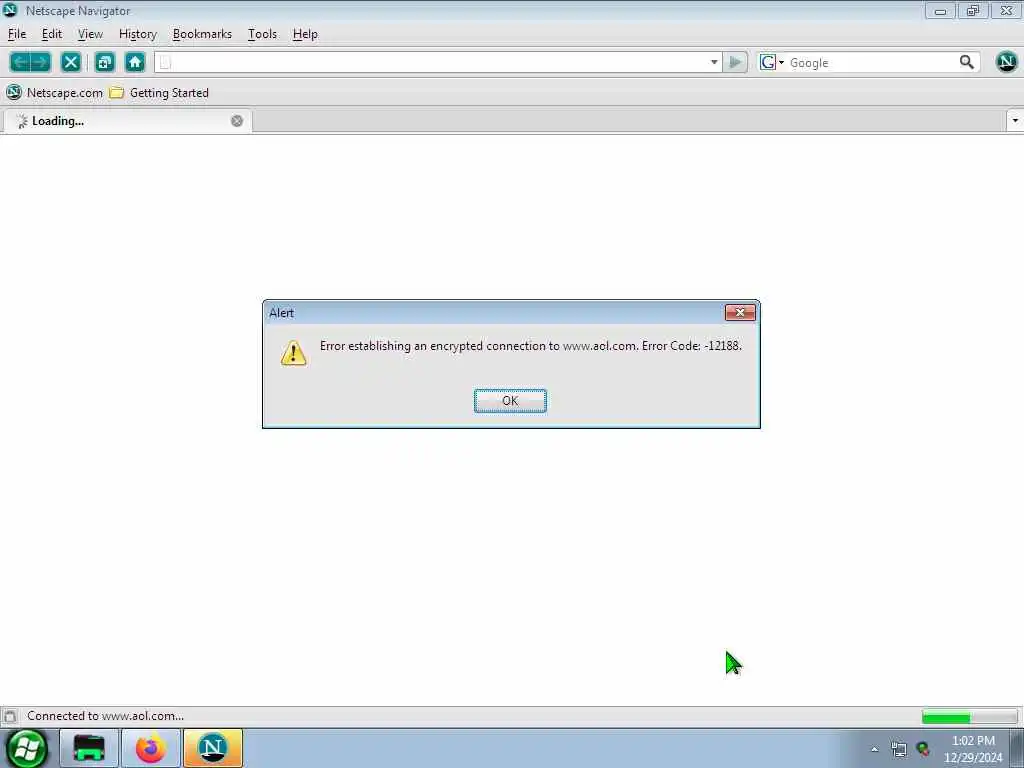Viewport: 1024px width, 768px height.
Task: Open the list all tabs dropdown
Action: tap(1015, 121)
